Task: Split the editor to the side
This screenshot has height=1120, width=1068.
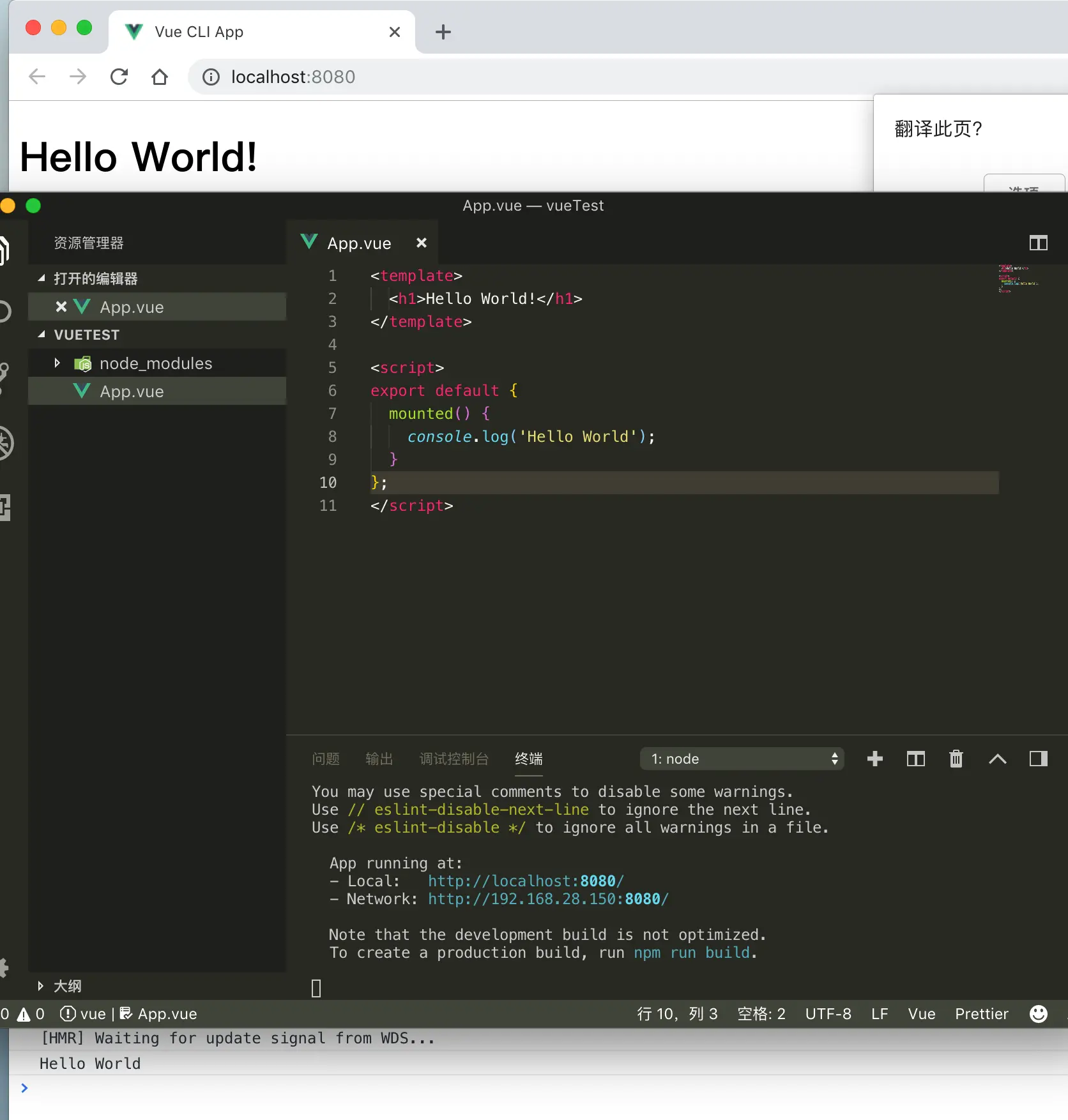Action: click(x=1038, y=243)
